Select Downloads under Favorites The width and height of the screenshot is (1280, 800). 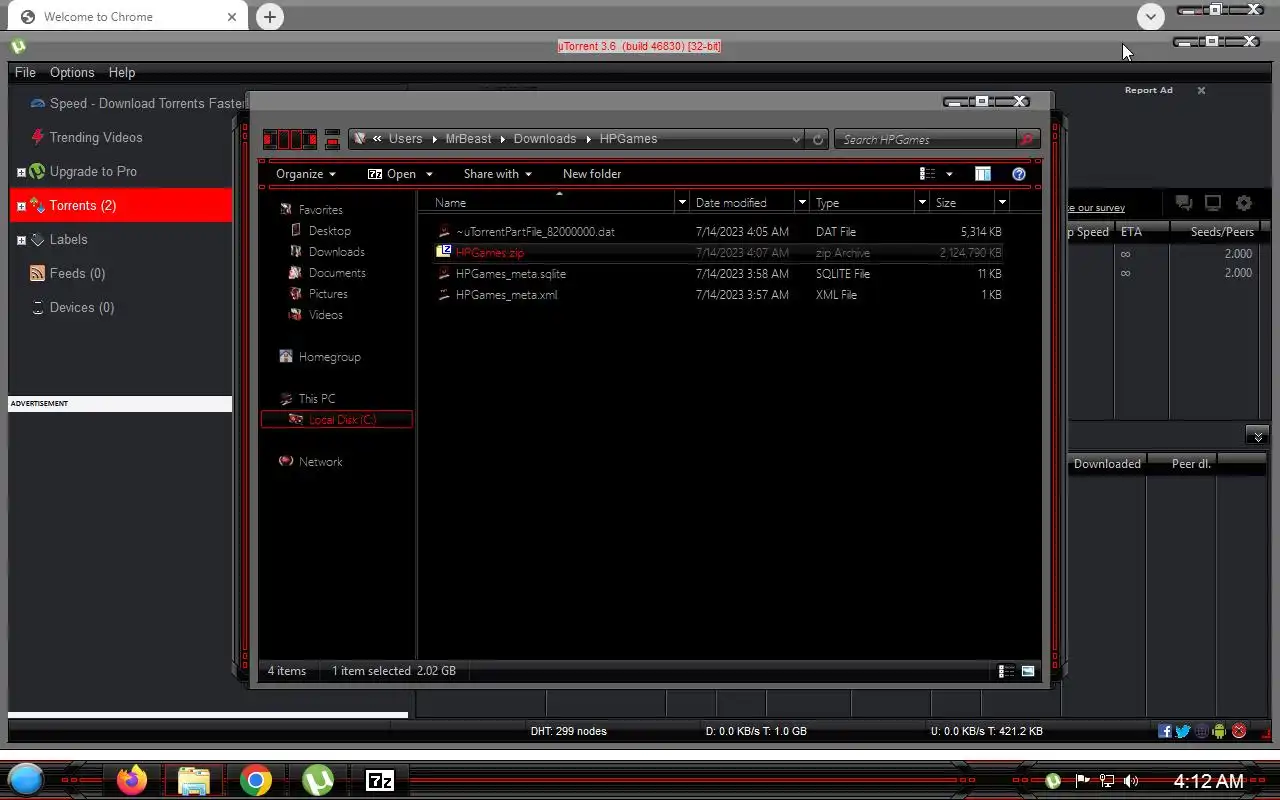(x=336, y=252)
